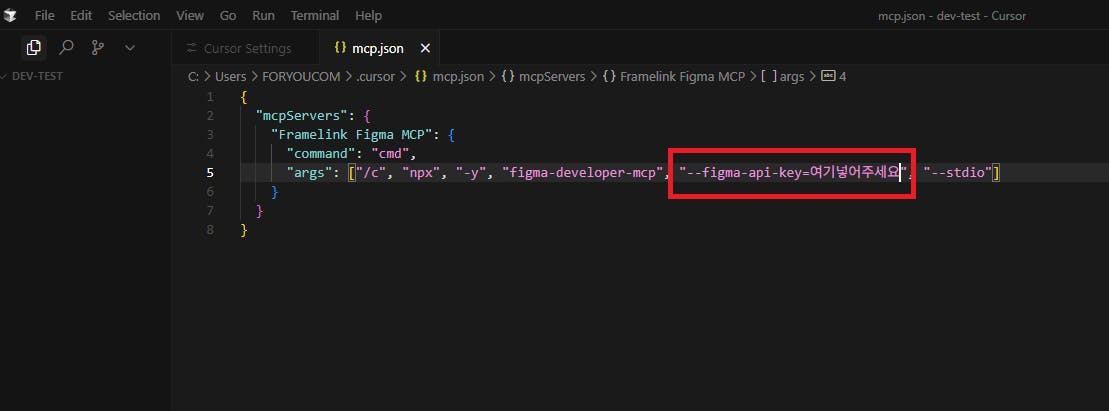The width and height of the screenshot is (1109, 411).
Task: Click the Cursor Settings tab sliders icon
Action: (x=191, y=48)
